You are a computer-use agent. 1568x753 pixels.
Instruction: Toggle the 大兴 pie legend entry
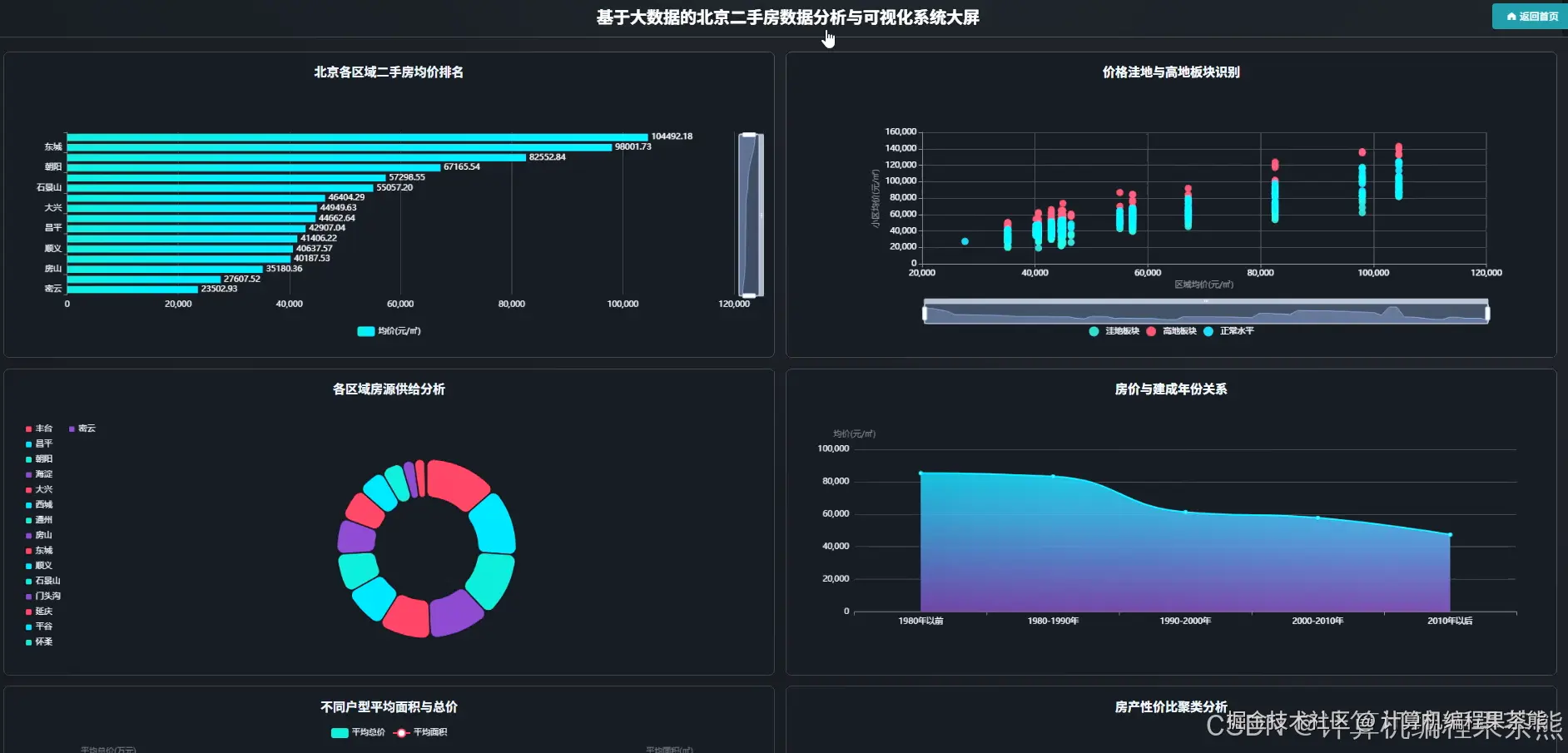click(x=39, y=489)
